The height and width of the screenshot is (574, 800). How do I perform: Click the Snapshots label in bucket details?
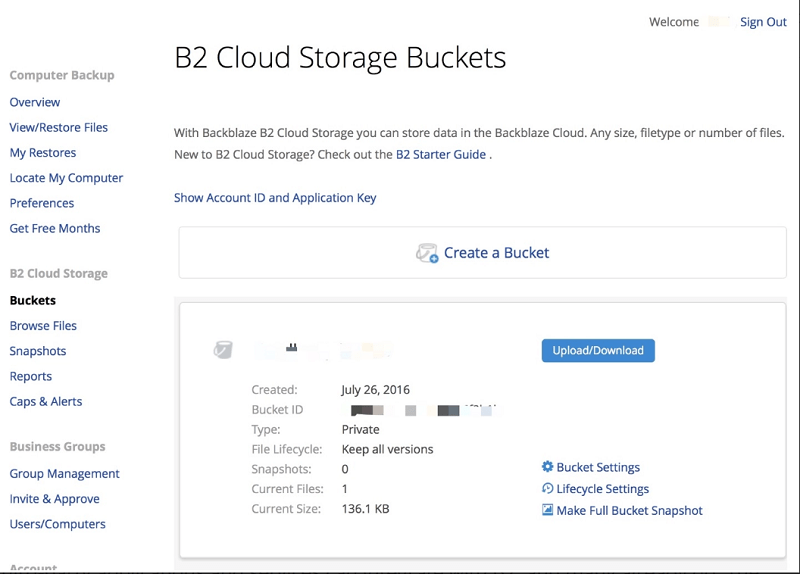(281, 469)
